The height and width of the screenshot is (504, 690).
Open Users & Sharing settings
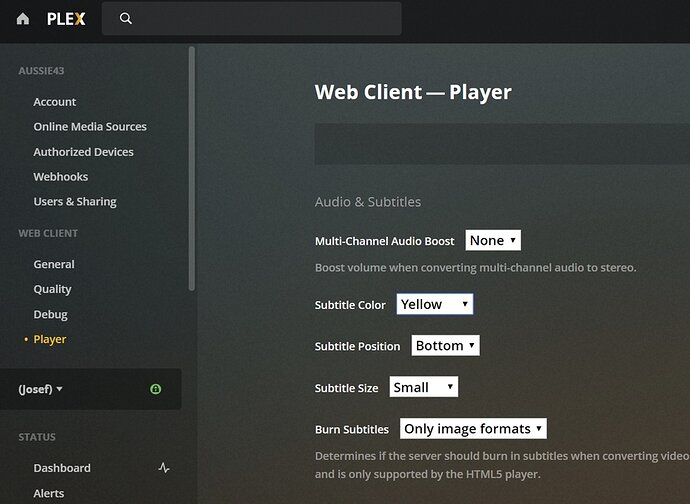pos(75,202)
